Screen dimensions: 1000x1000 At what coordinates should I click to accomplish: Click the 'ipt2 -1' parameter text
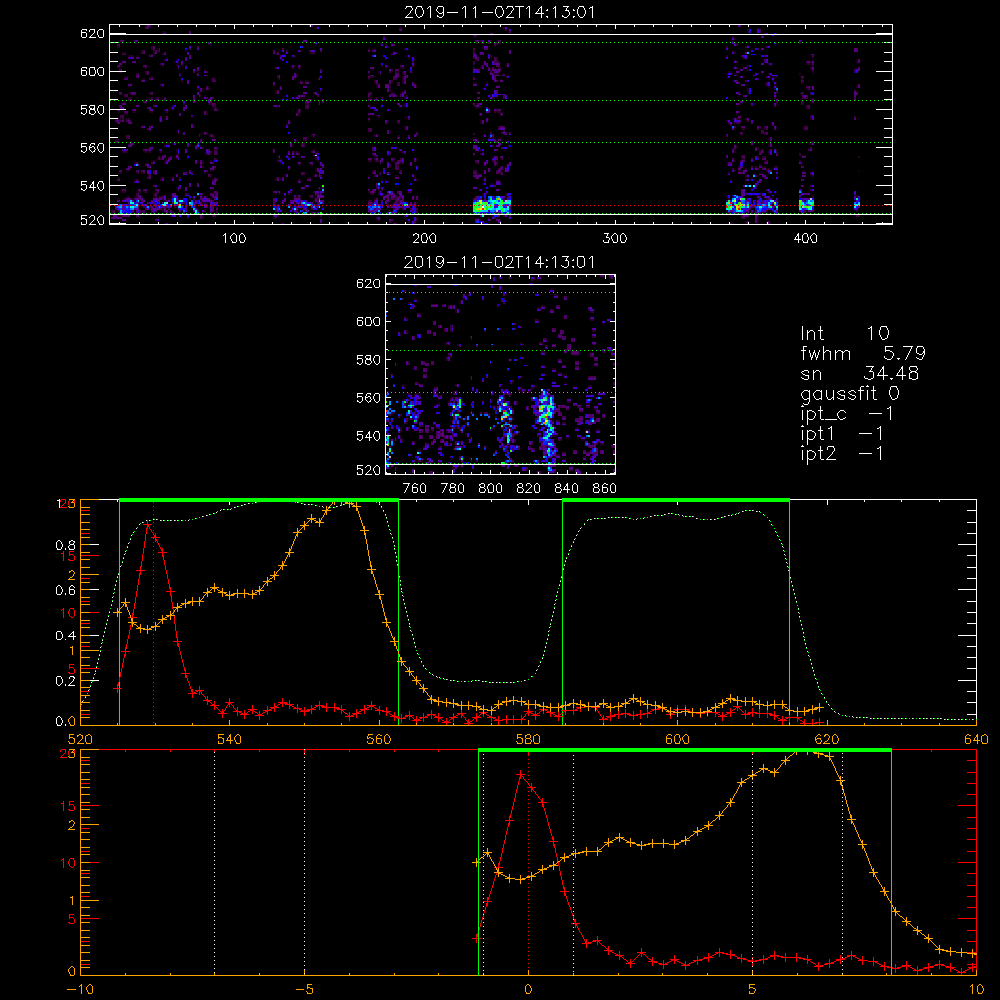842,453
